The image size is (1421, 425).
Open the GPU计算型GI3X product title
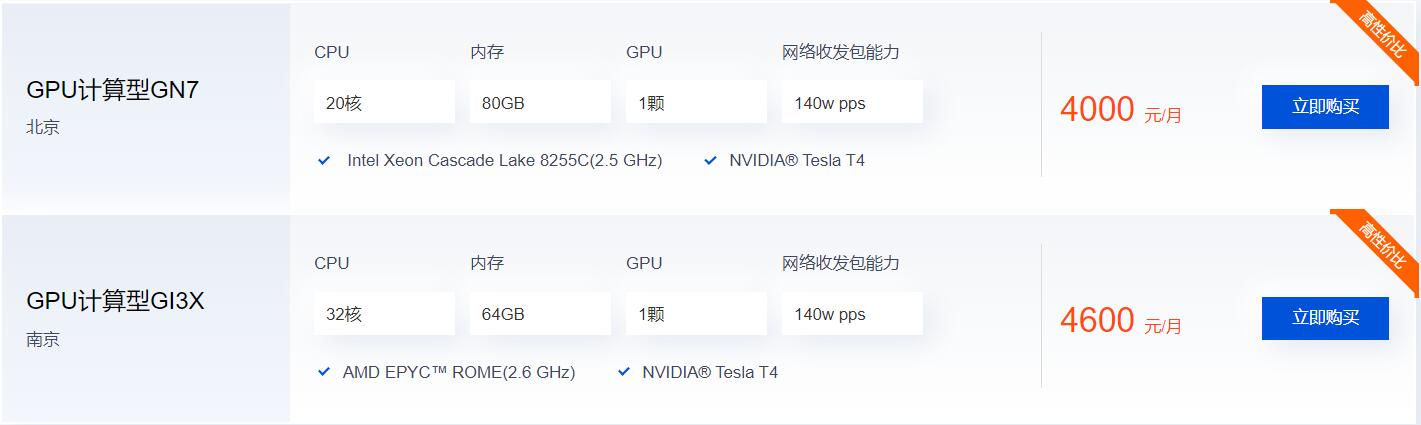(x=115, y=301)
